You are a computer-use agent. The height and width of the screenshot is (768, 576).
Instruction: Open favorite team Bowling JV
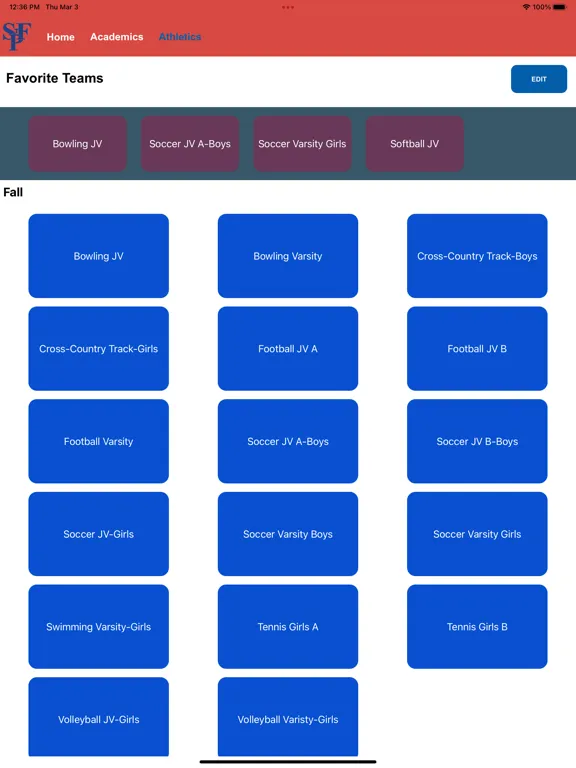tap(77, 144)
